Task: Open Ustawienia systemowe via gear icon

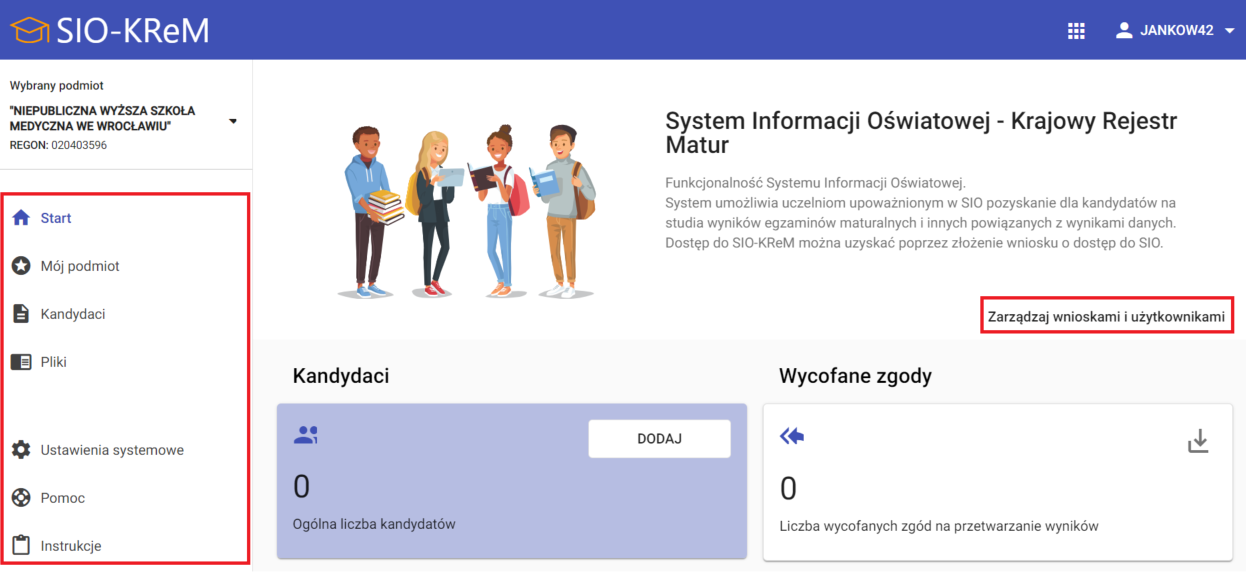Action: (21, 450)
